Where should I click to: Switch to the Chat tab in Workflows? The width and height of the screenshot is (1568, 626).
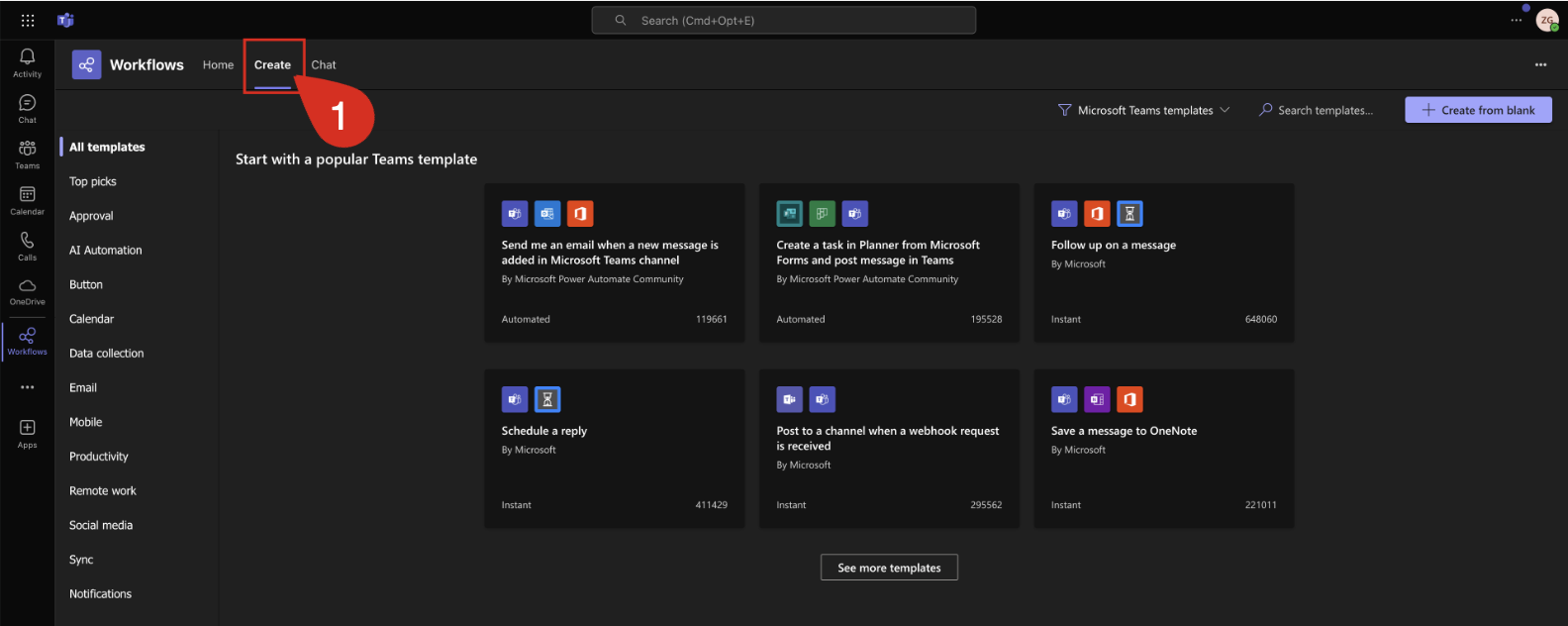pos(324,64)
